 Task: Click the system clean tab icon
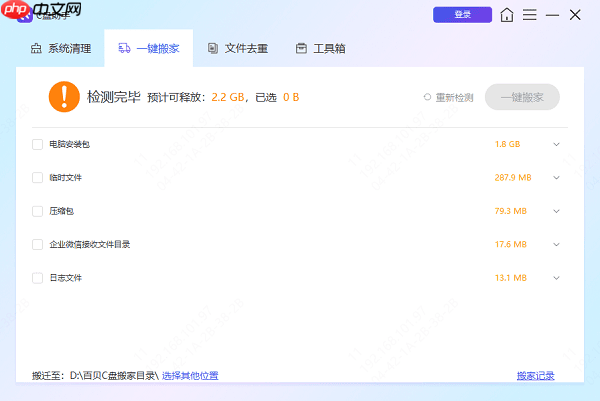tap(36, 49)
